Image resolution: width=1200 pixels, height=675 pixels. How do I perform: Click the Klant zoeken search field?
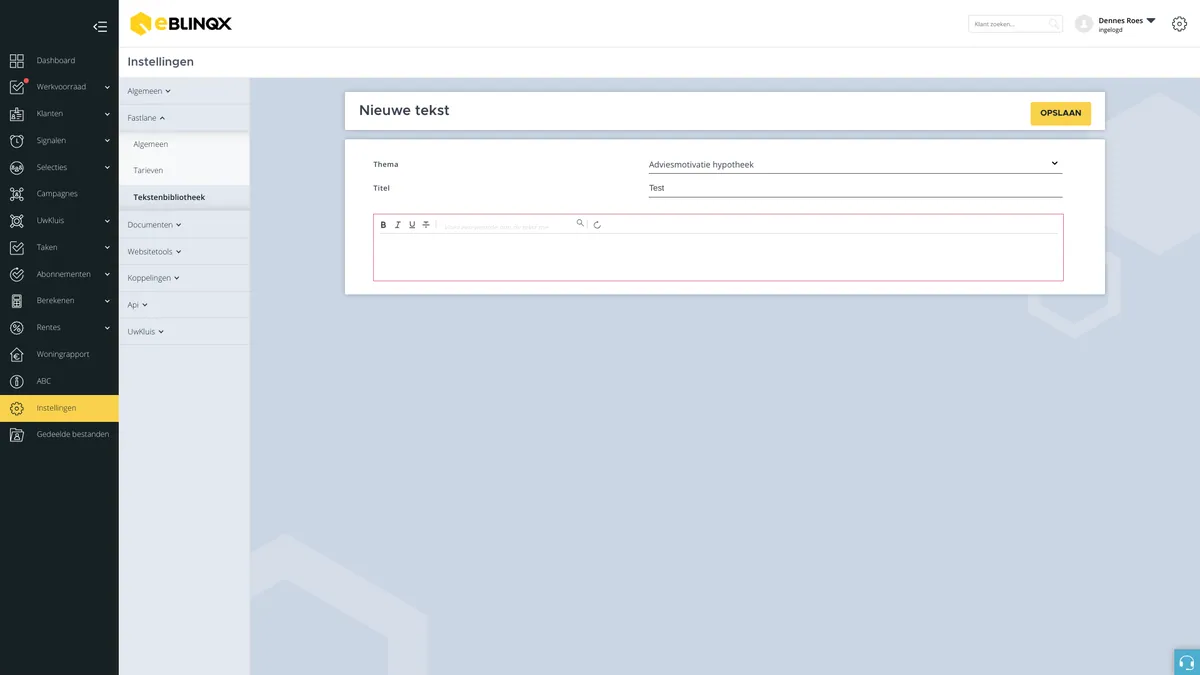click(1015, 24)
